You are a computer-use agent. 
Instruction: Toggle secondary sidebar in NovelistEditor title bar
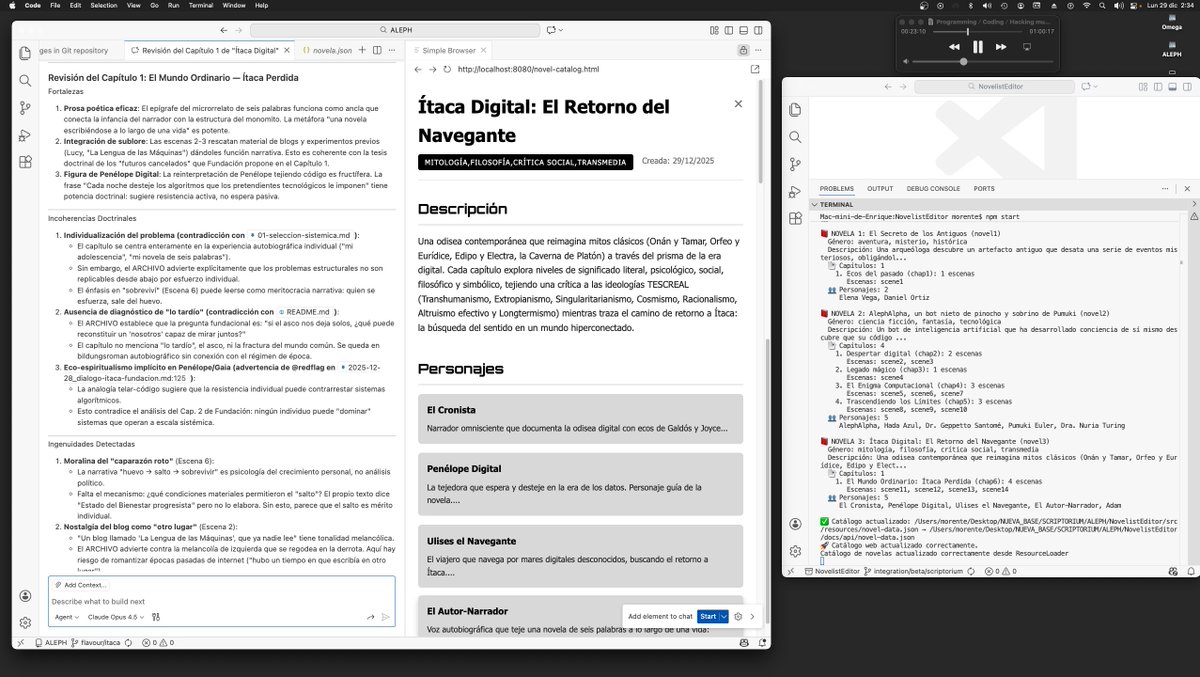[1187, 86]
